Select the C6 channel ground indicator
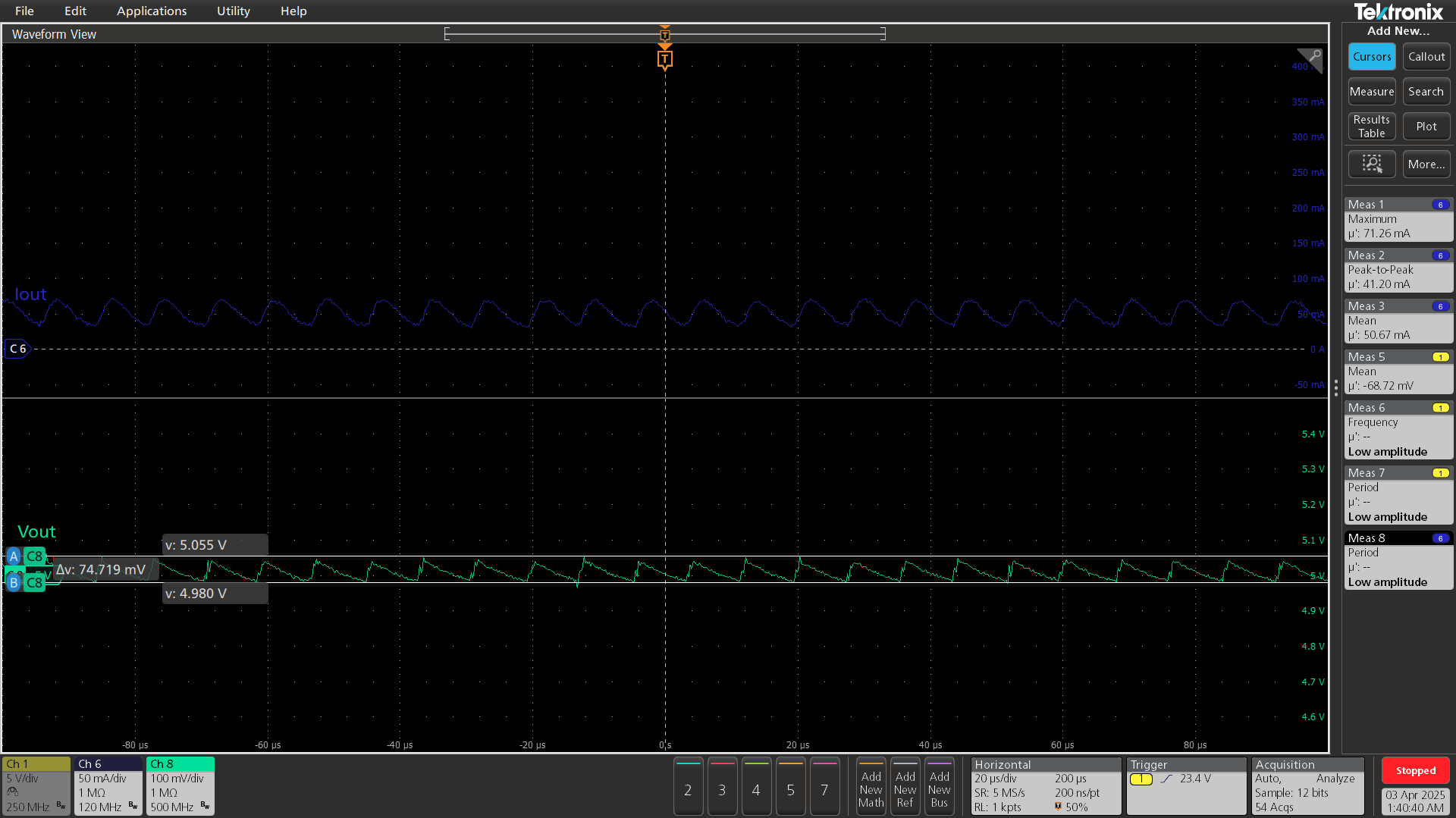1456x818 pixels. tap(17, 349)
